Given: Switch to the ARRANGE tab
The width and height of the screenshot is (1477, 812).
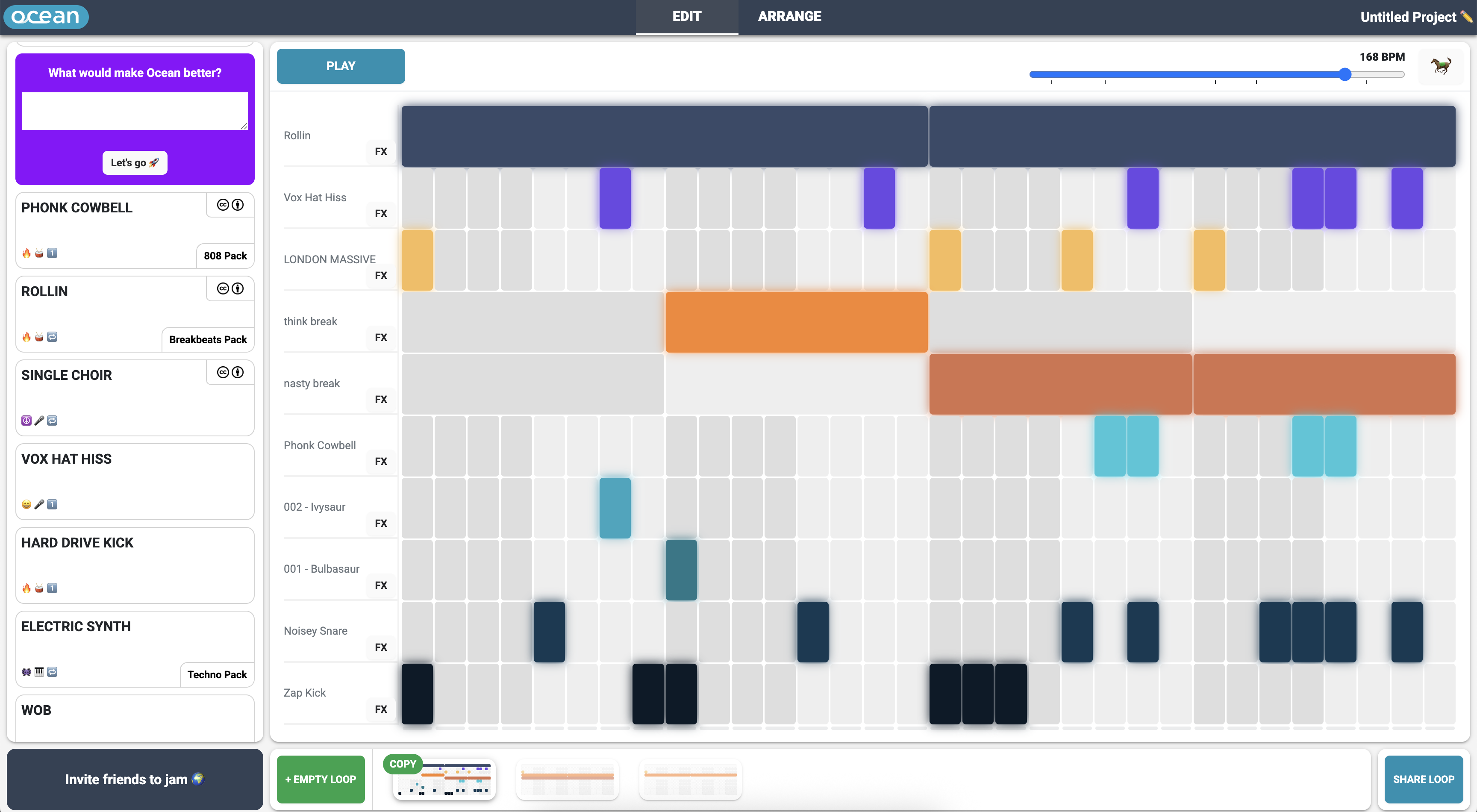Looking at the screenshot, I should tap(789, 17).
